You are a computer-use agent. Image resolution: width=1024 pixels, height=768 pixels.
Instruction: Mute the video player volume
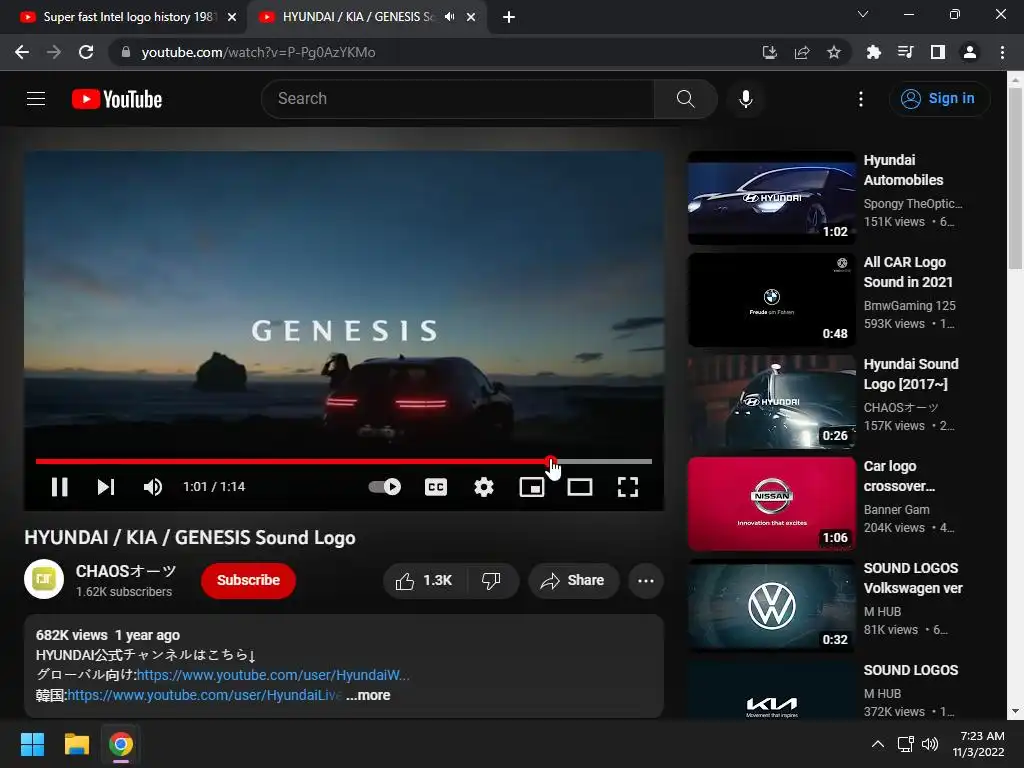tap(153, 487)
